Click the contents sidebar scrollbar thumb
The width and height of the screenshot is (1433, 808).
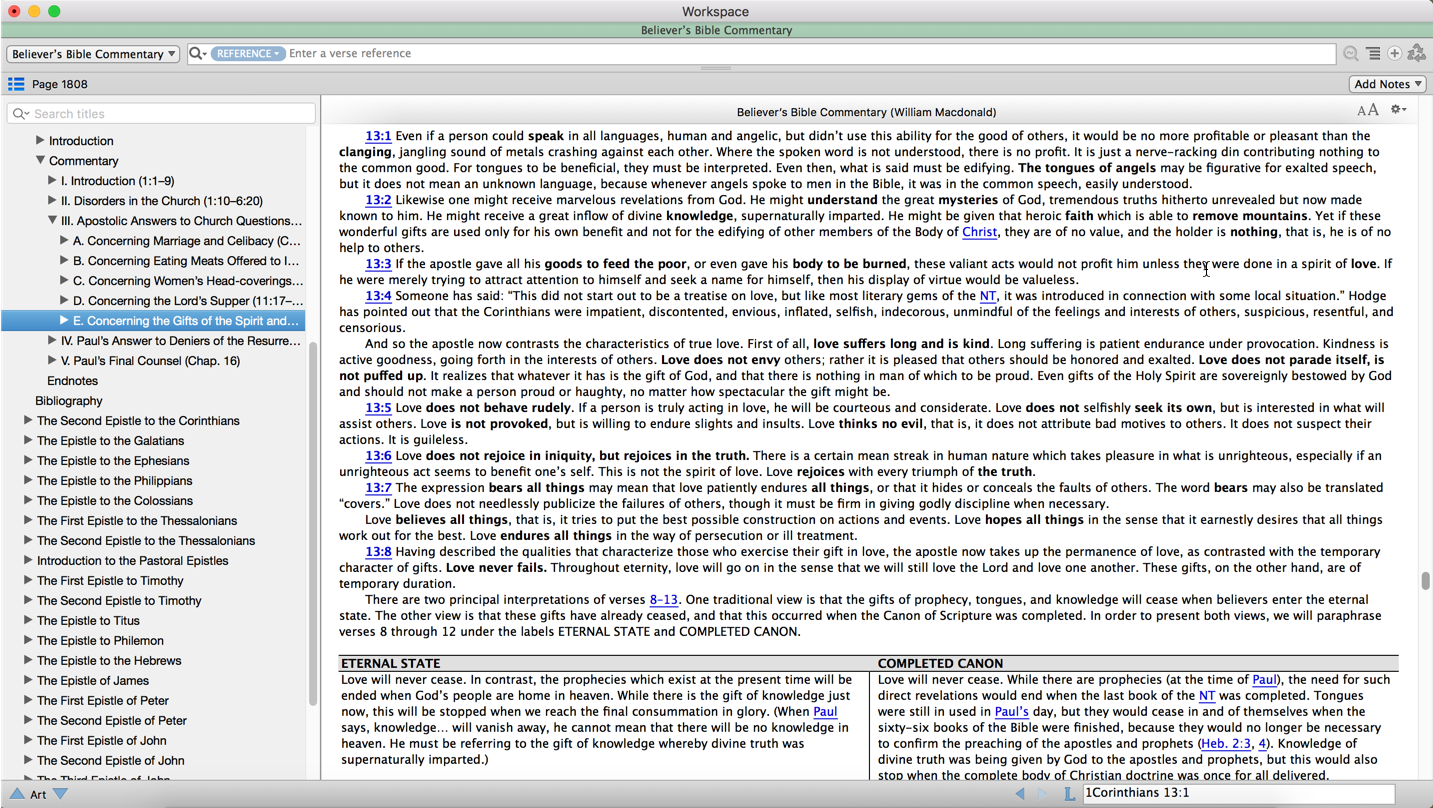313,525
